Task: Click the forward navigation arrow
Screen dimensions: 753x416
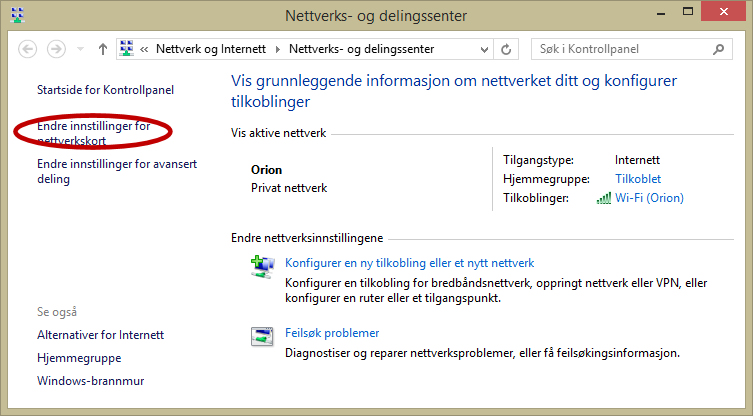Action: pos(57,48)
